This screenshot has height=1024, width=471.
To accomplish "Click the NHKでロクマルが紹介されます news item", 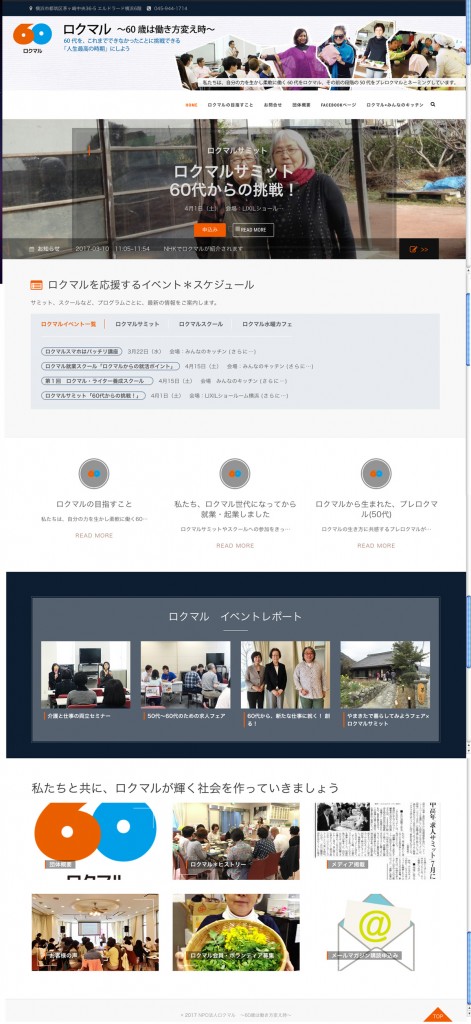I will (203, 249).
